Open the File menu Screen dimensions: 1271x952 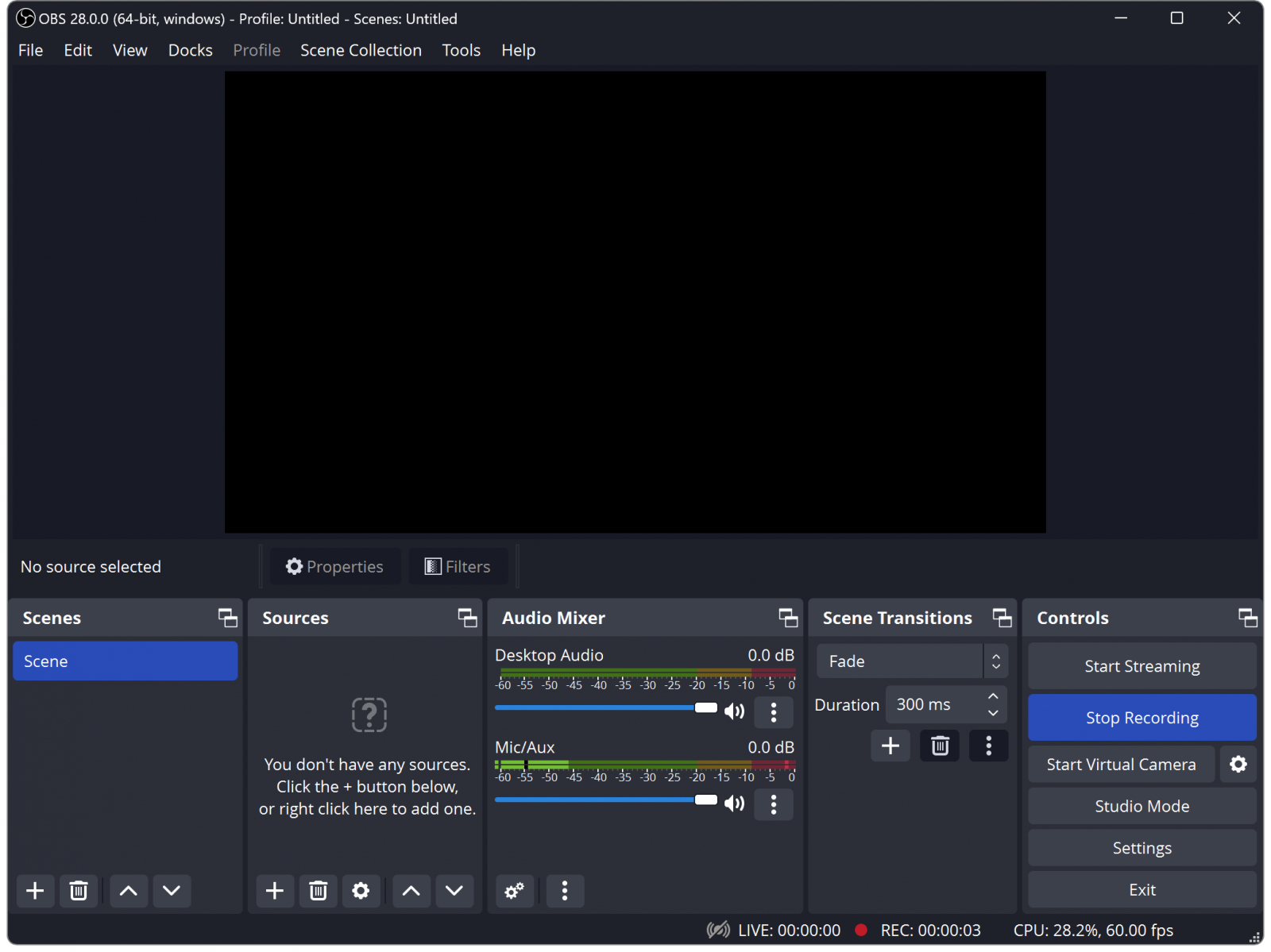[30, 50]
